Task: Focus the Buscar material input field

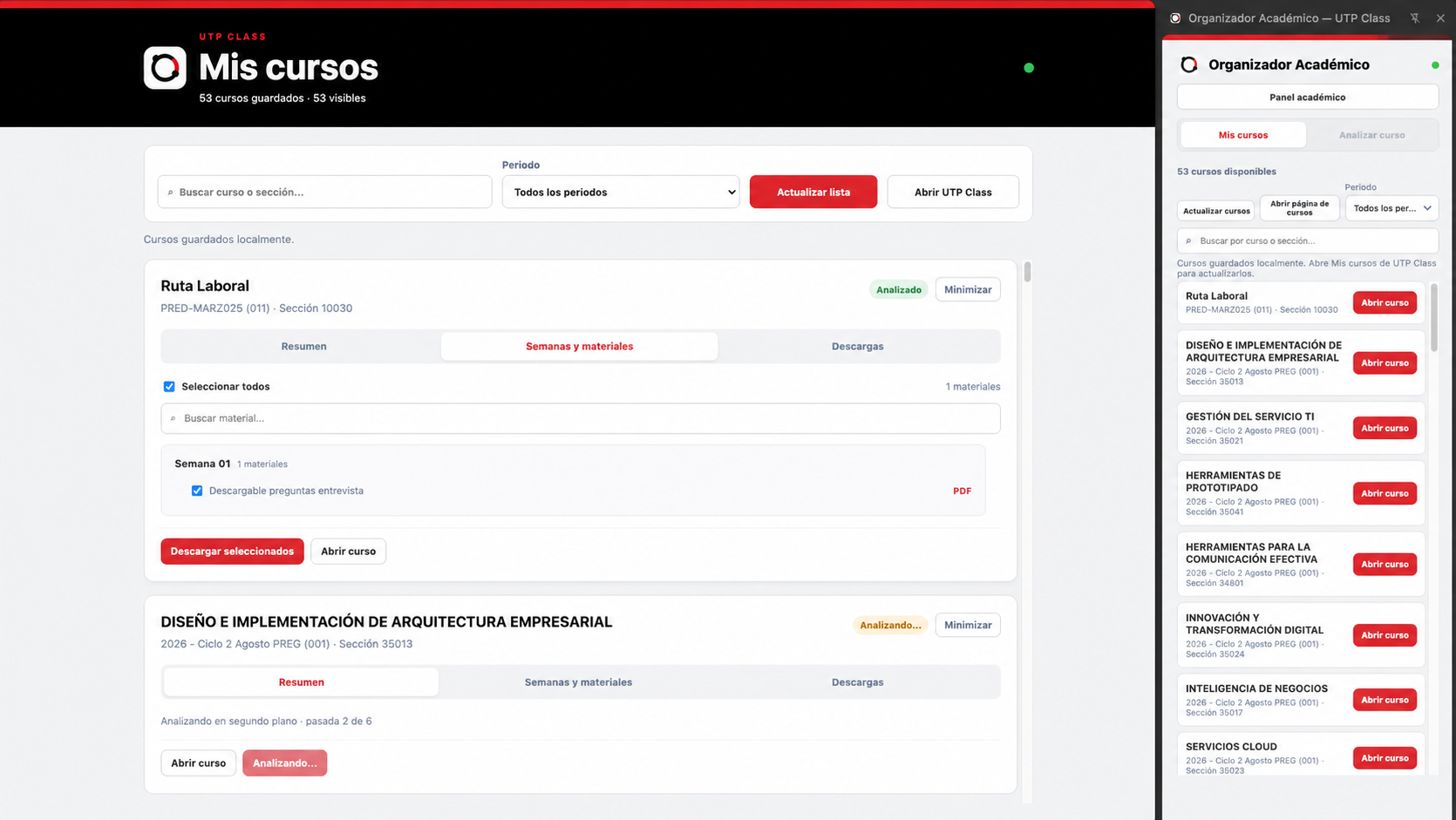Action: coord(581,418)
